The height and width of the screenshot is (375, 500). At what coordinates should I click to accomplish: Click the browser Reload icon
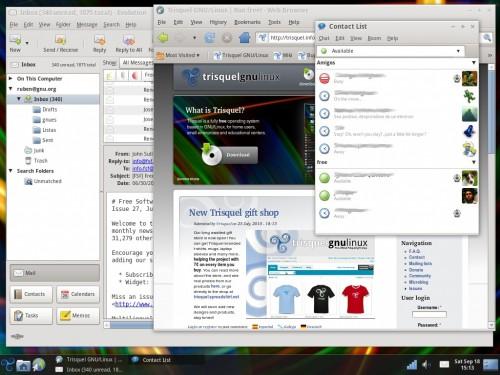pos(210,38)
